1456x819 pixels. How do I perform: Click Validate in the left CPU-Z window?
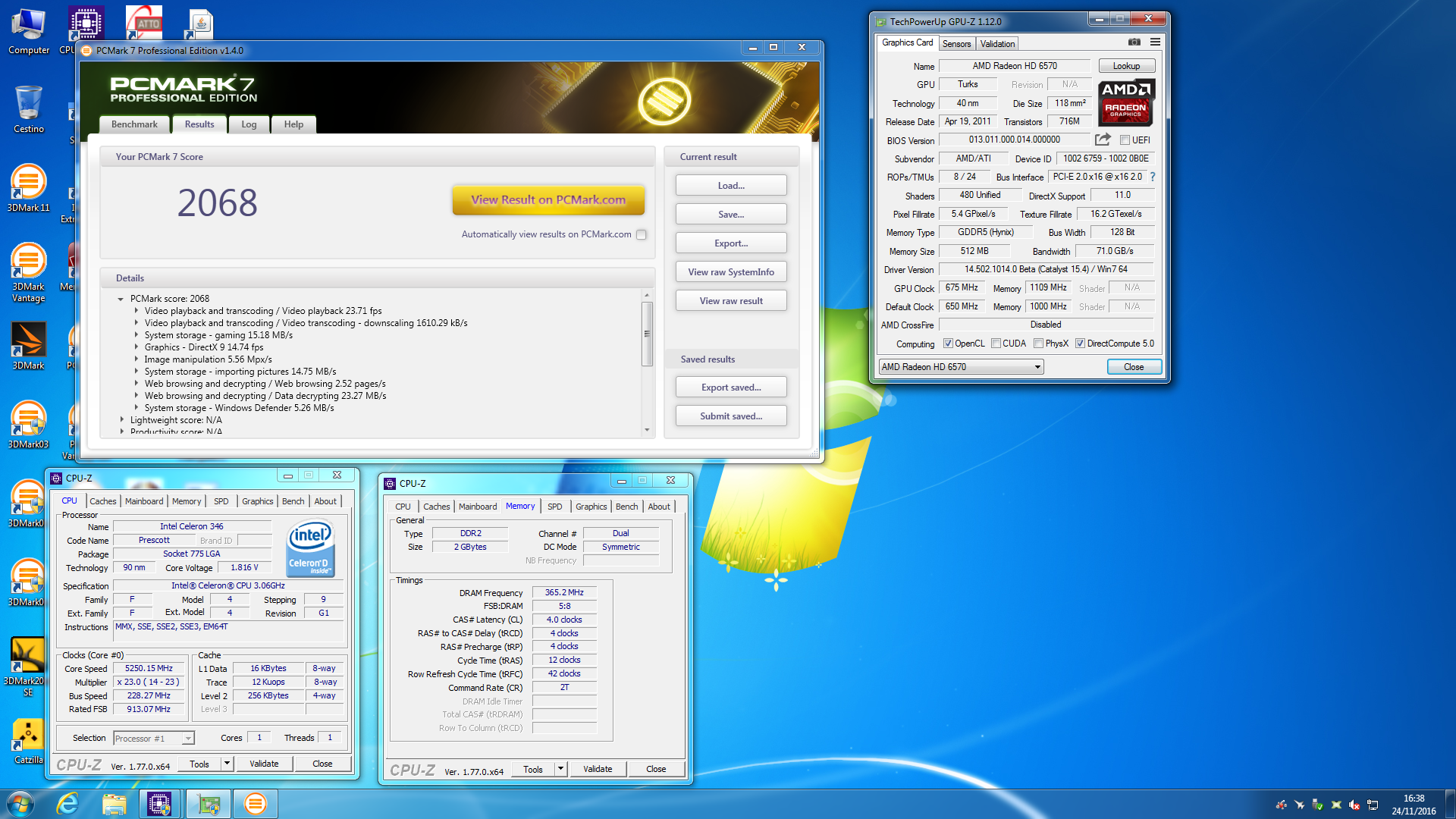coord(264,764)
